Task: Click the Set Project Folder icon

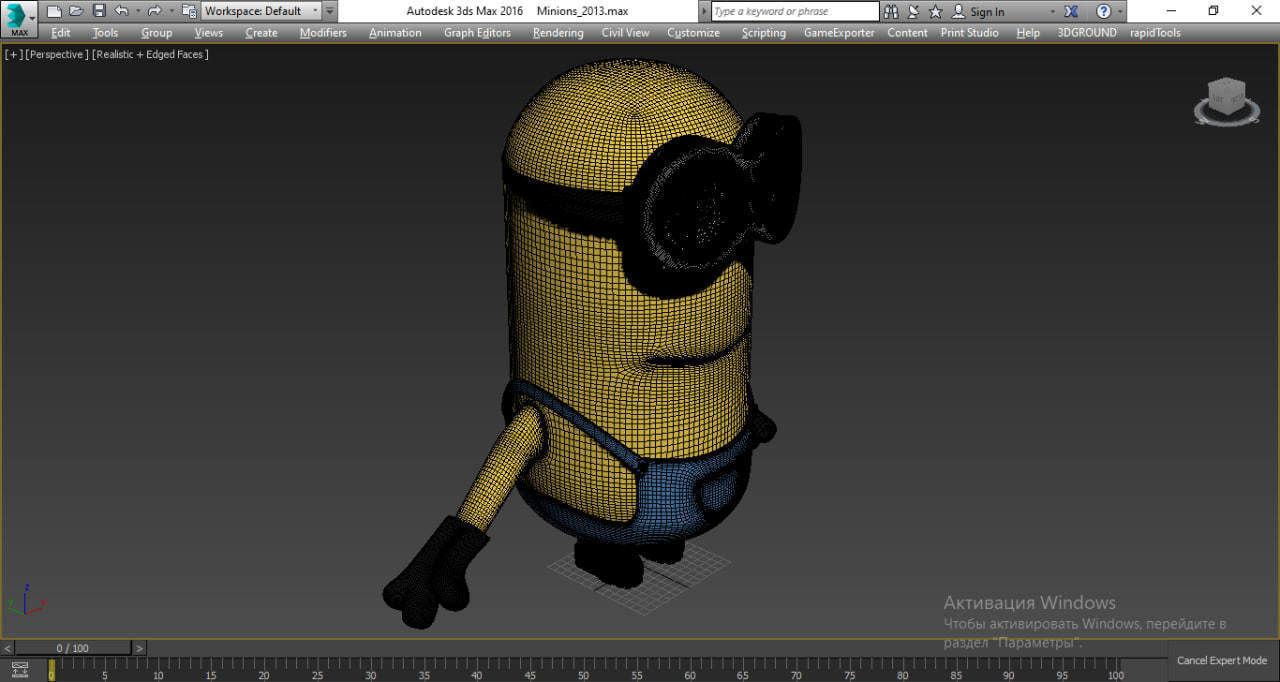Action: [188, 11]
